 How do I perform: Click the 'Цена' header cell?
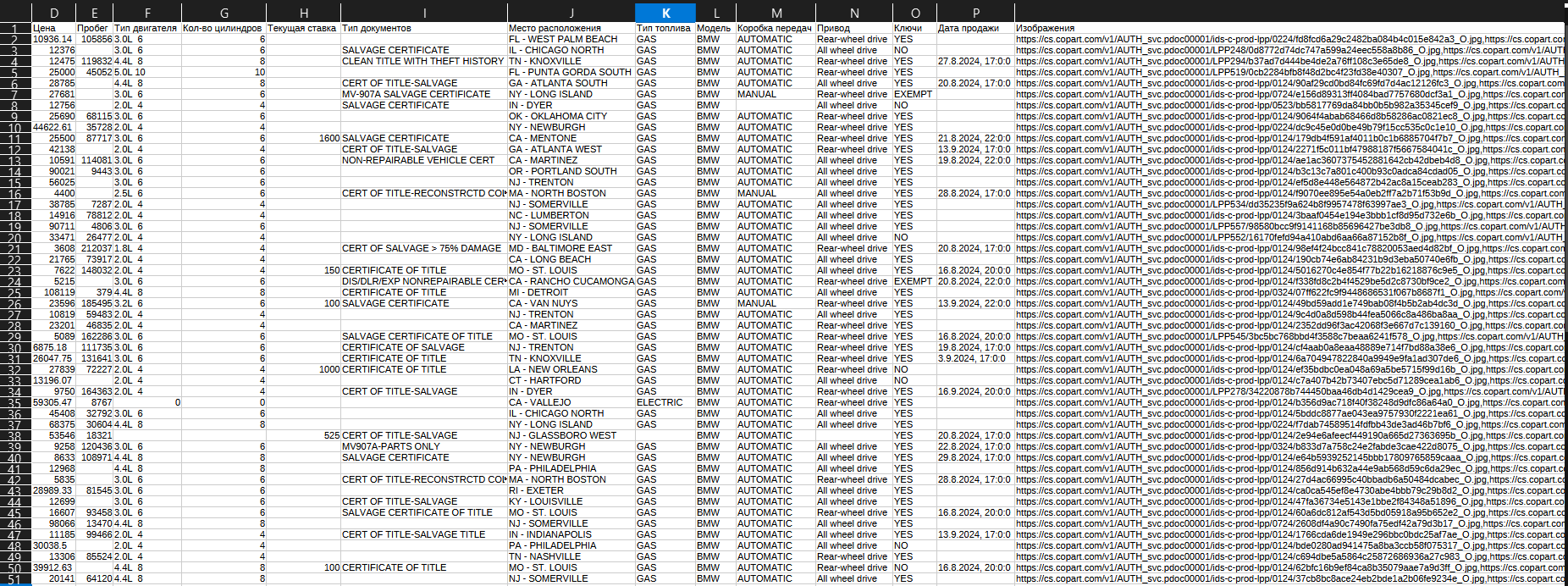point(54,28)
